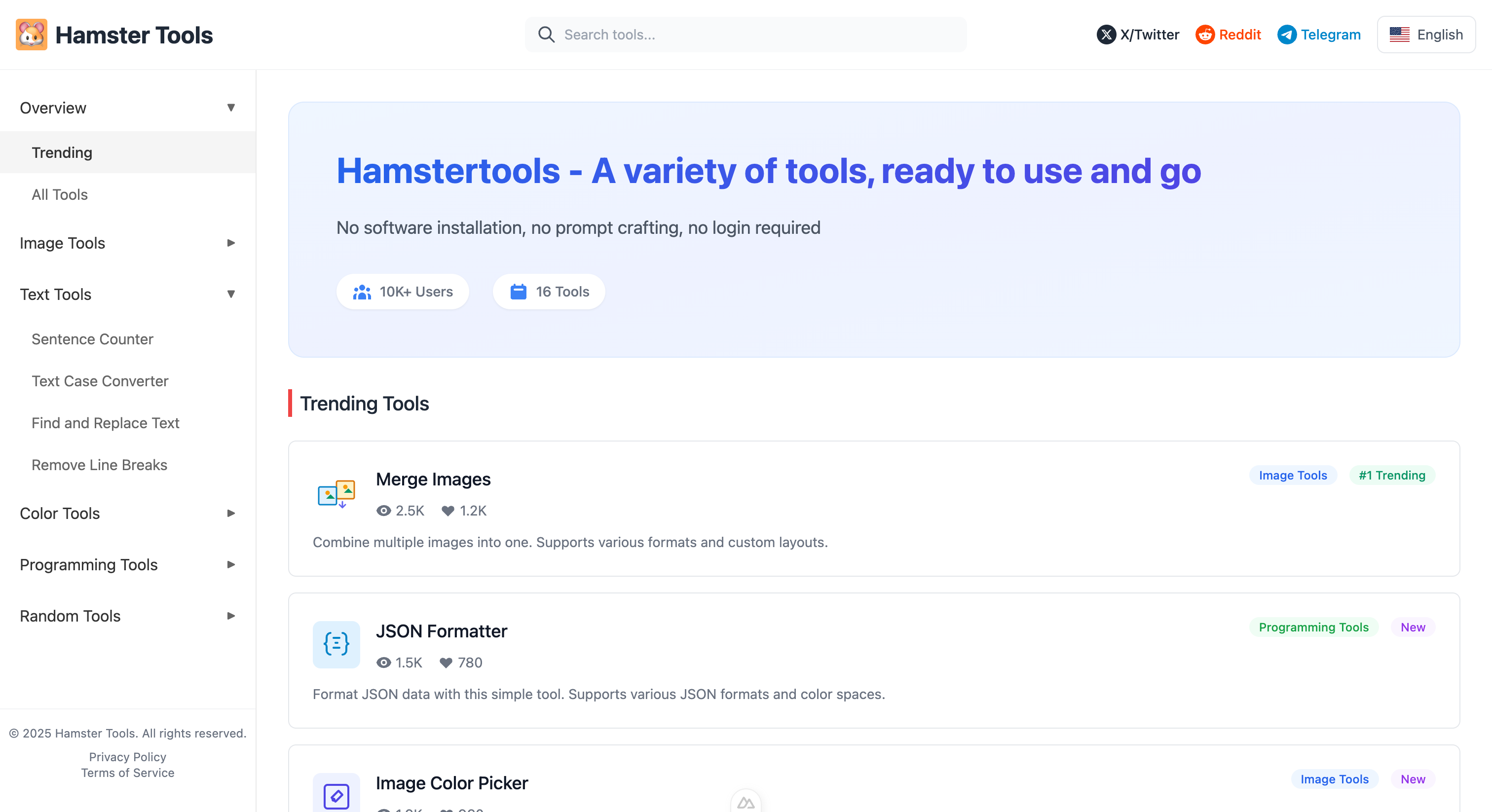The width and height of the screenshot is (1492, 812).
Task: Open the Reddit link
Action: [1228, 35]
